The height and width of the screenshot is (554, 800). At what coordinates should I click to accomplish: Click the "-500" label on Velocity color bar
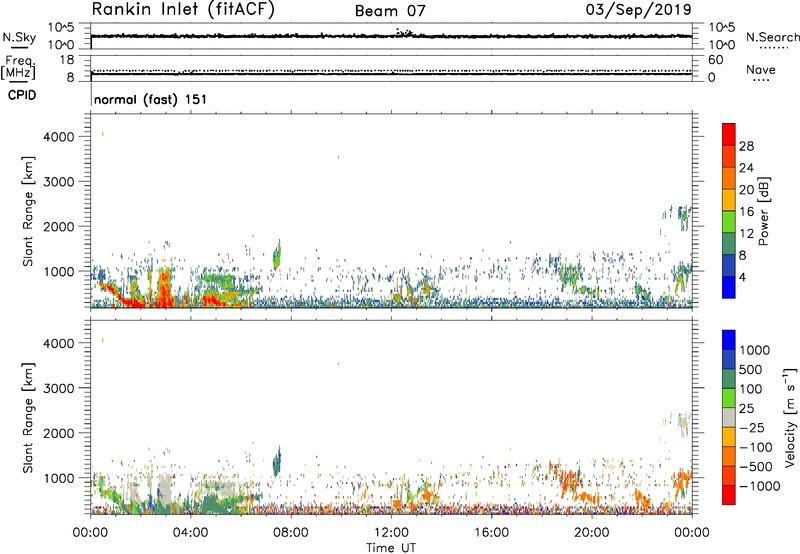[x=758, y=466]
